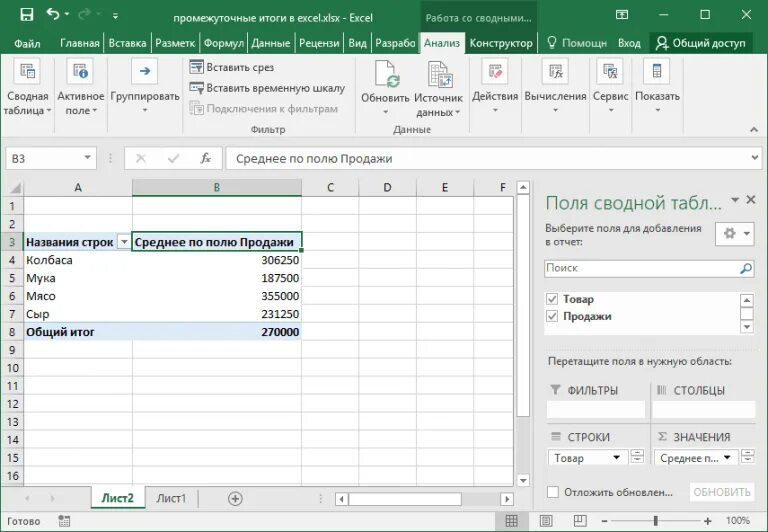The width and height of the screenshot is (768, 532).
Task: Click the vertical scrollbar down arrow
Action: [523, 481]
